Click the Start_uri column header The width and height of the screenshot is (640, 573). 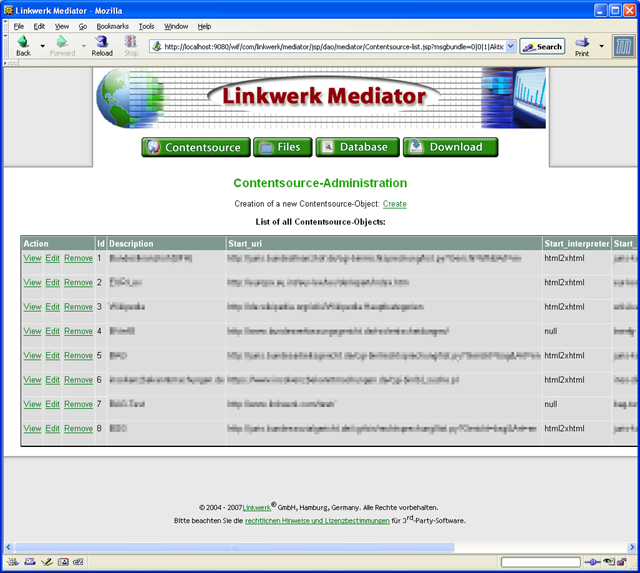point(384,244)
